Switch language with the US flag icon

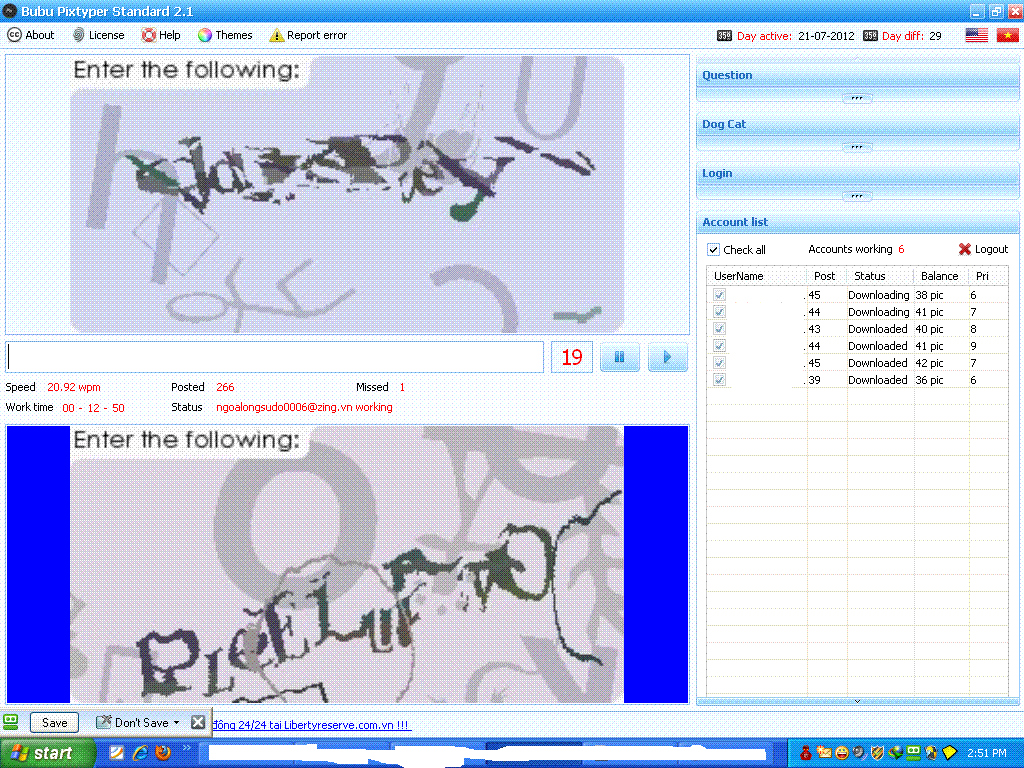pos(976,35)
